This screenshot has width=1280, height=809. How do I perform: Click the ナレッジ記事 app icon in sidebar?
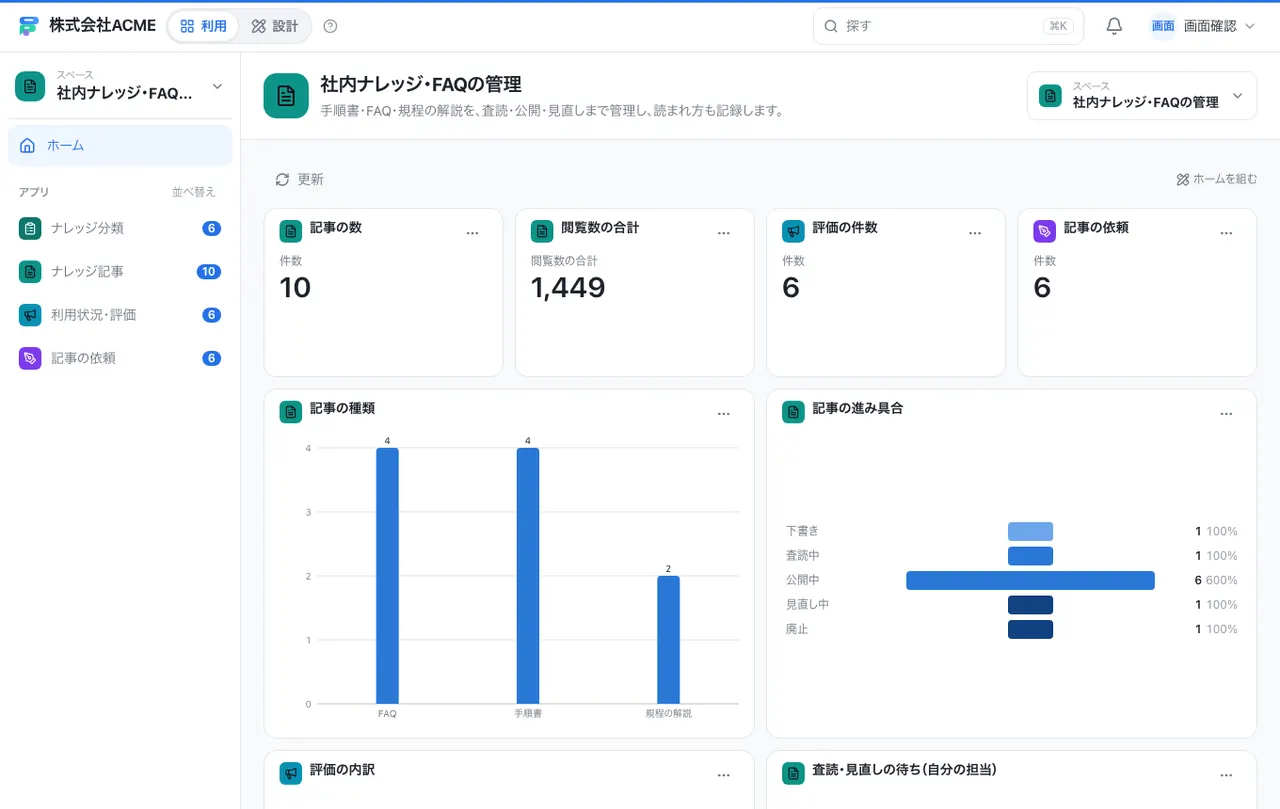click(x=30, y=271)
